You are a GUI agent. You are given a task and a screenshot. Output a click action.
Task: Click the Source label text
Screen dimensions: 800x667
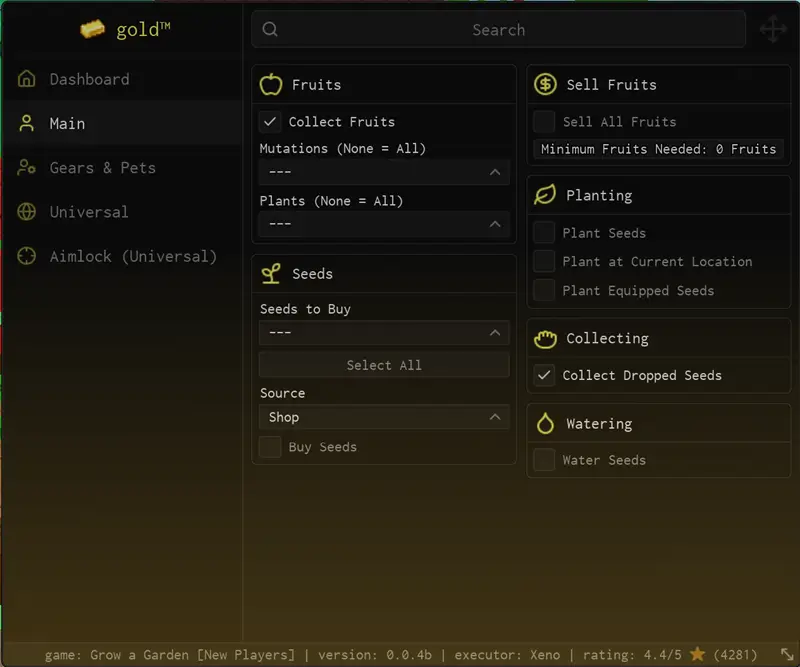pyautogui.click(x=283, y=393)
